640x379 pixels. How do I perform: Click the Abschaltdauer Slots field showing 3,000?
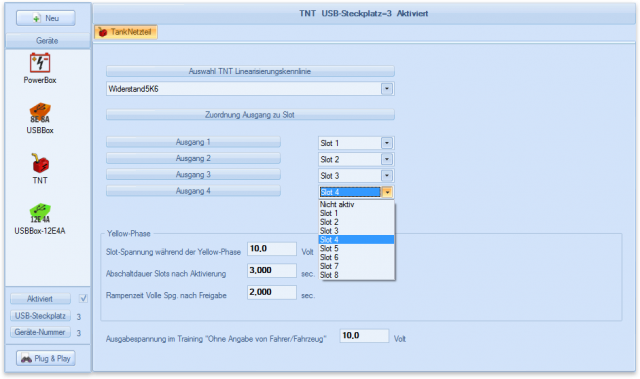(x=272, y=270)
